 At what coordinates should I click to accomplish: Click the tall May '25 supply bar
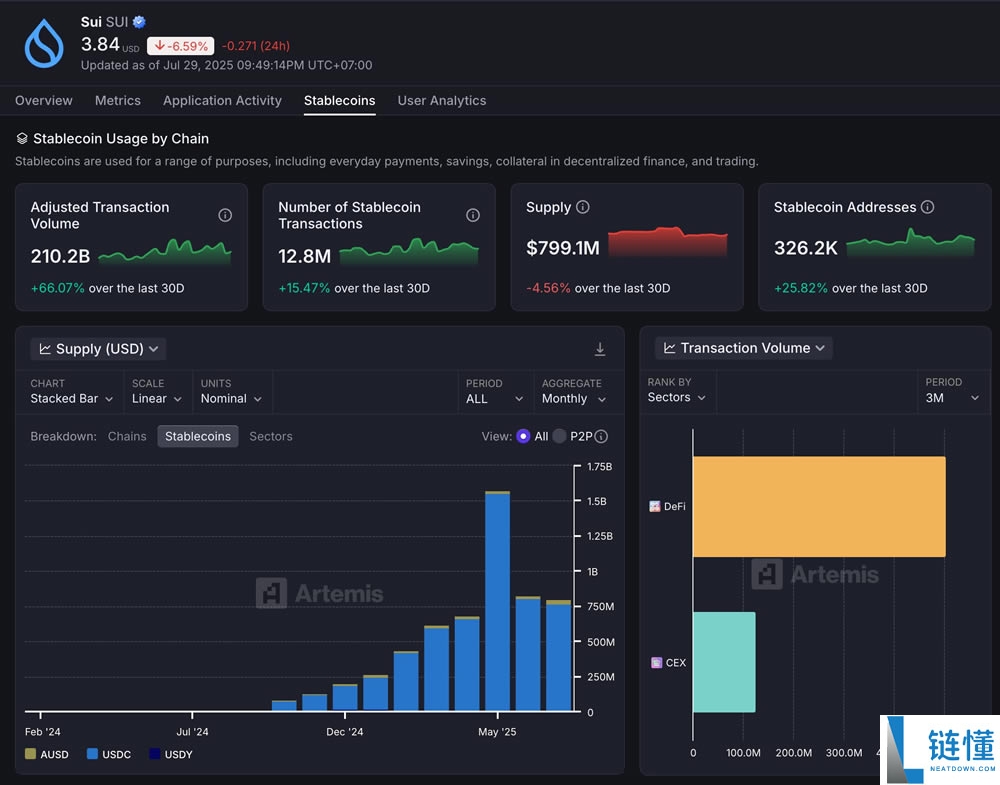(x=497, y=600)
